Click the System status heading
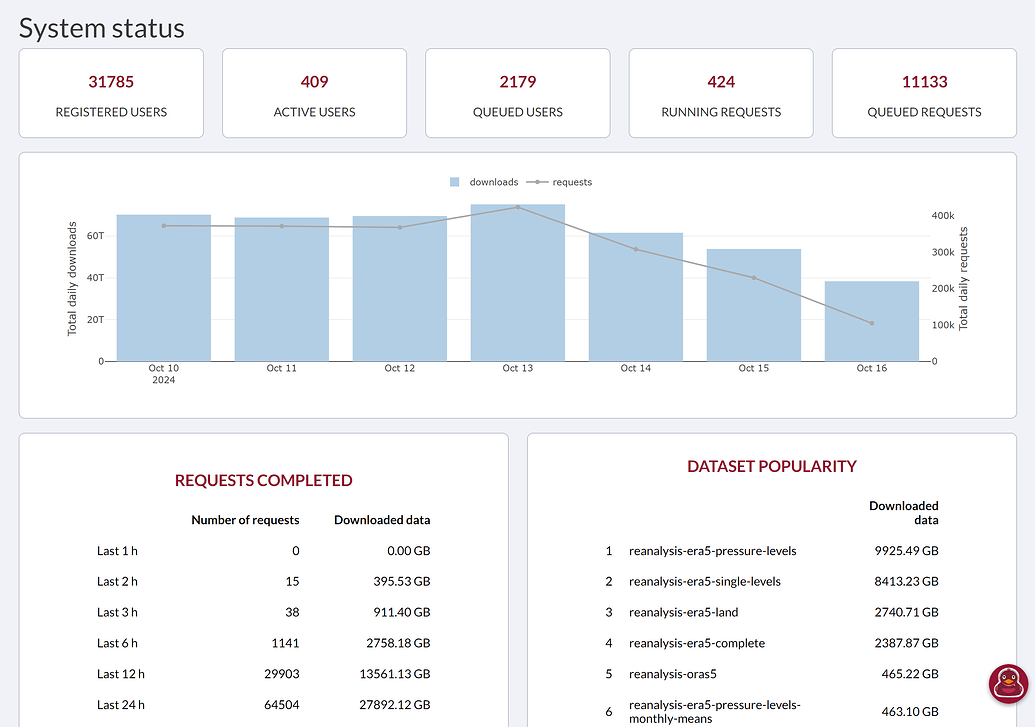The height and width of the screenshot is (727, 1035). click(102, 28)
